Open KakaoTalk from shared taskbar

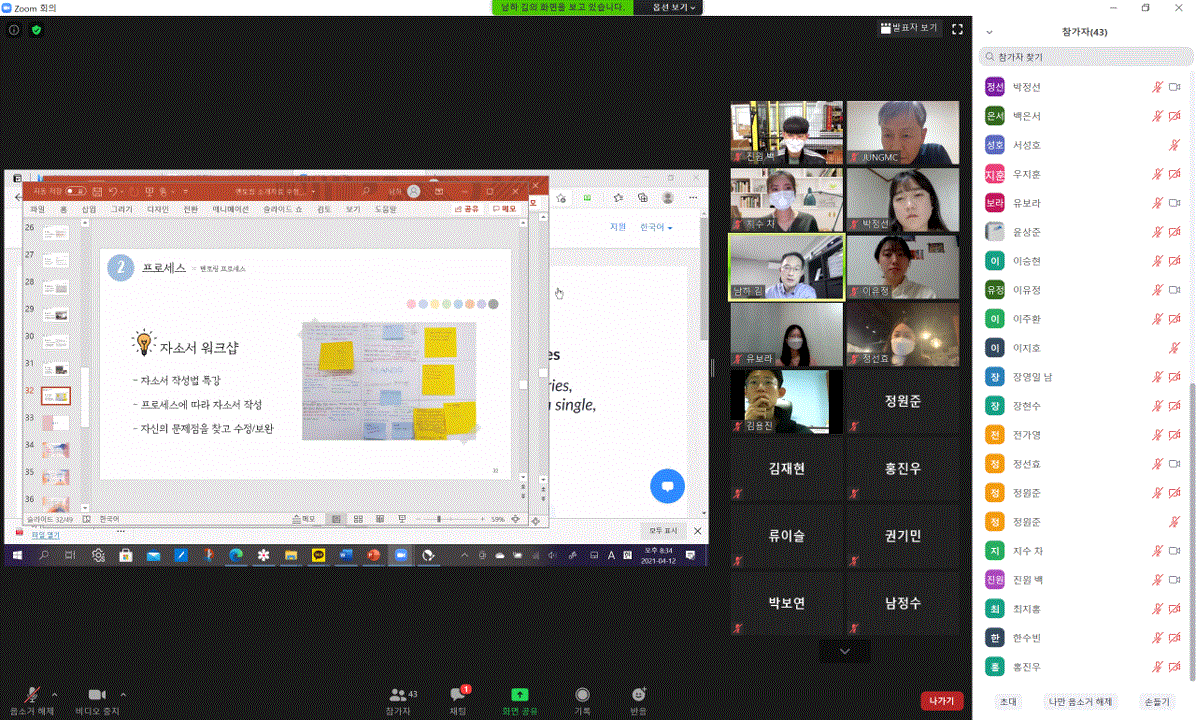(x=318, y=555)
